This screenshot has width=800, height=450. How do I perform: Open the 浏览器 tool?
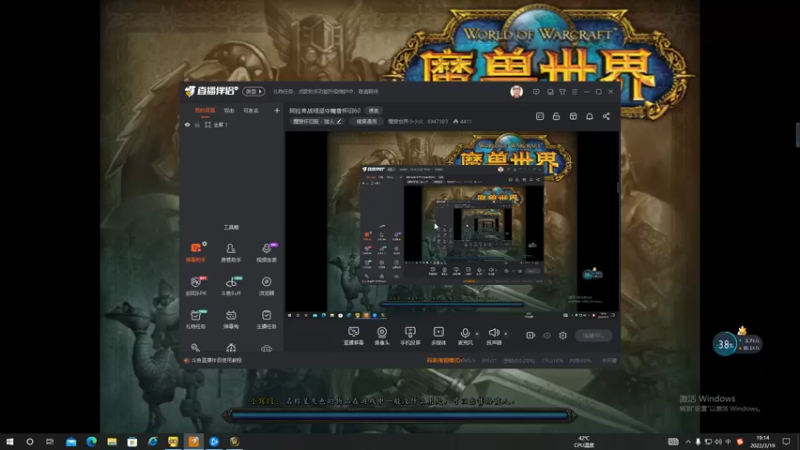[266, 286]
